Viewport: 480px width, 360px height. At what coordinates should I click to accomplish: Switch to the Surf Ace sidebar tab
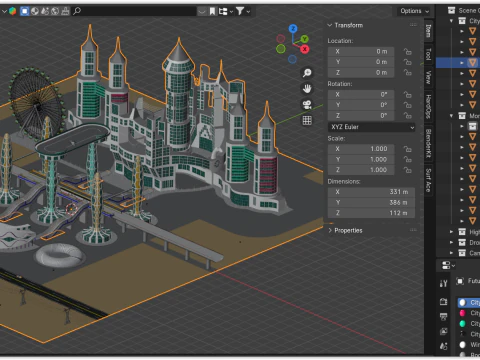pyautogui.click(x=428, y=180)
